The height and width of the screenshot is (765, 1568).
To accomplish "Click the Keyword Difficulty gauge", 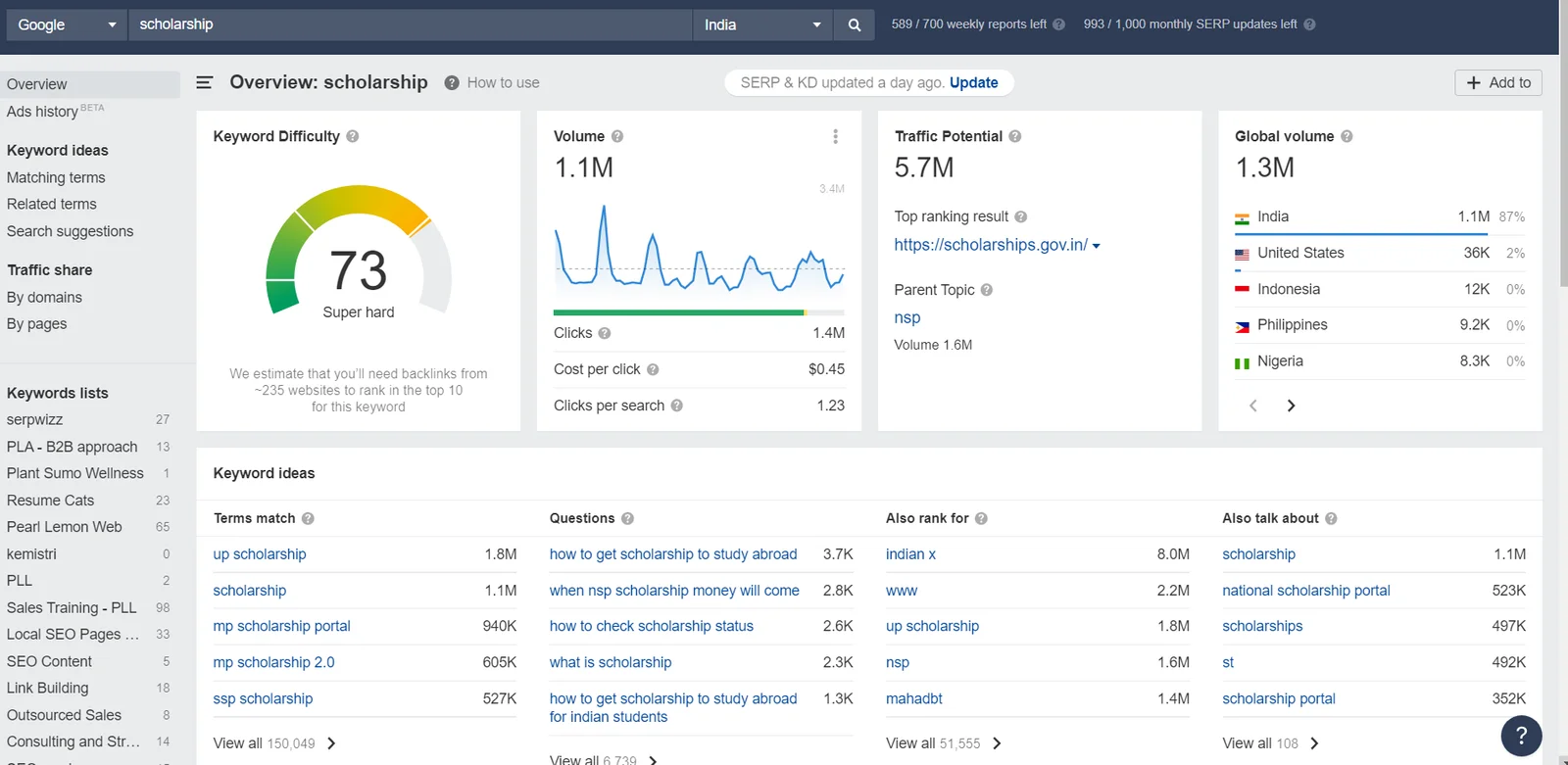I will tap(359, 252).
